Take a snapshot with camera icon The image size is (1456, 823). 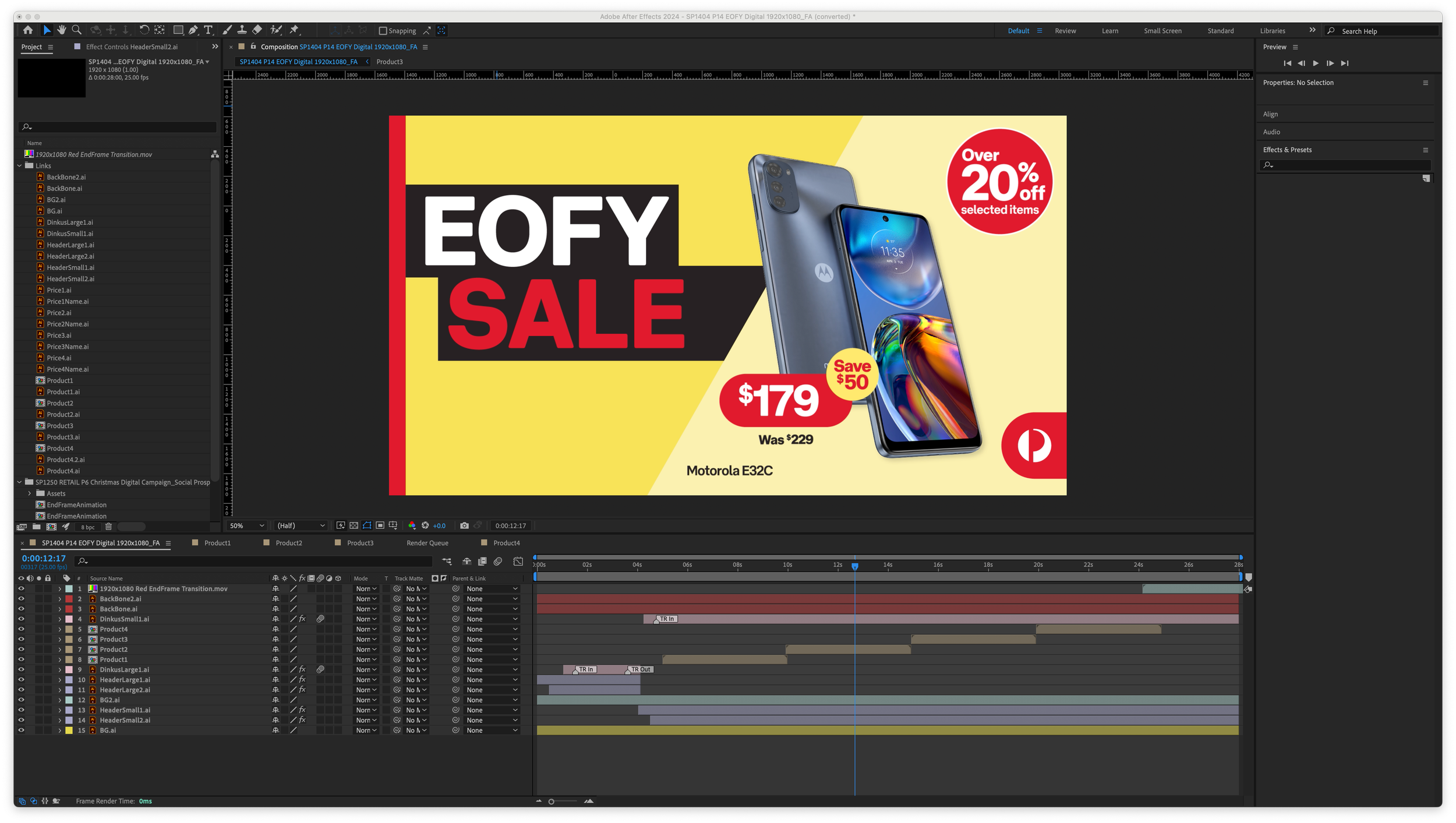pyautogui.click(x=464, y=525)
